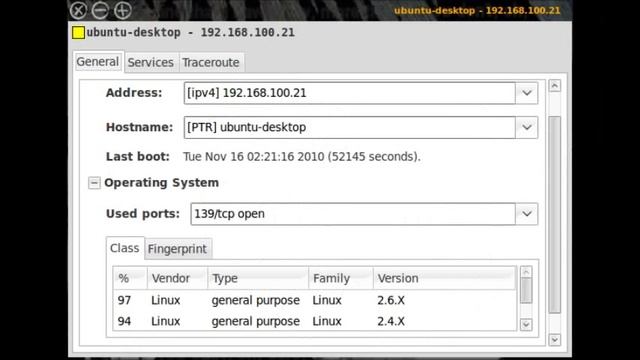Select the row with version 2.4.X
Image resolution: width=640 pixels, height=360 pixels.
pyautogui.click(x=314, y=321)
